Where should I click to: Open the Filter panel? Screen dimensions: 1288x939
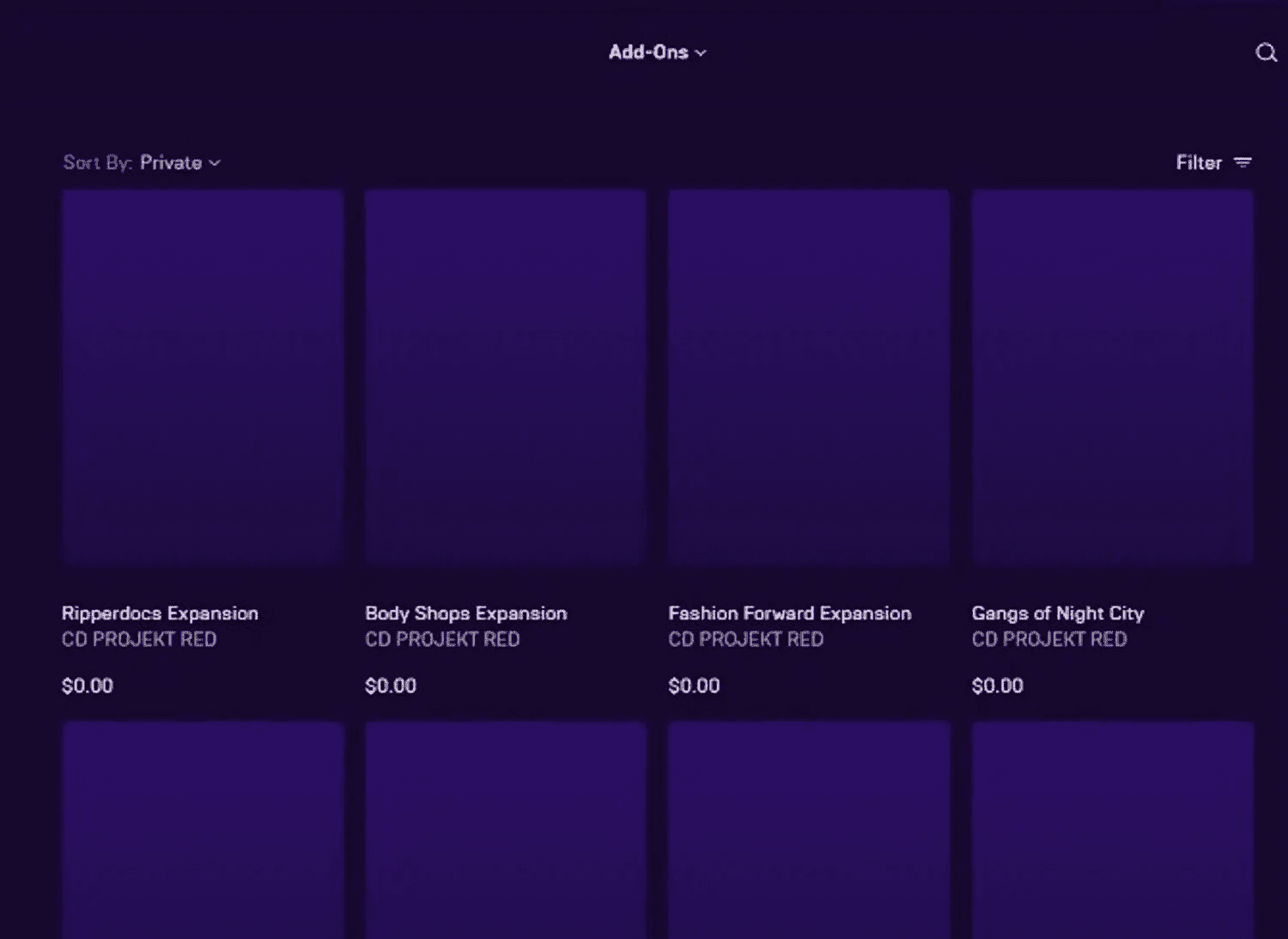1199,162
